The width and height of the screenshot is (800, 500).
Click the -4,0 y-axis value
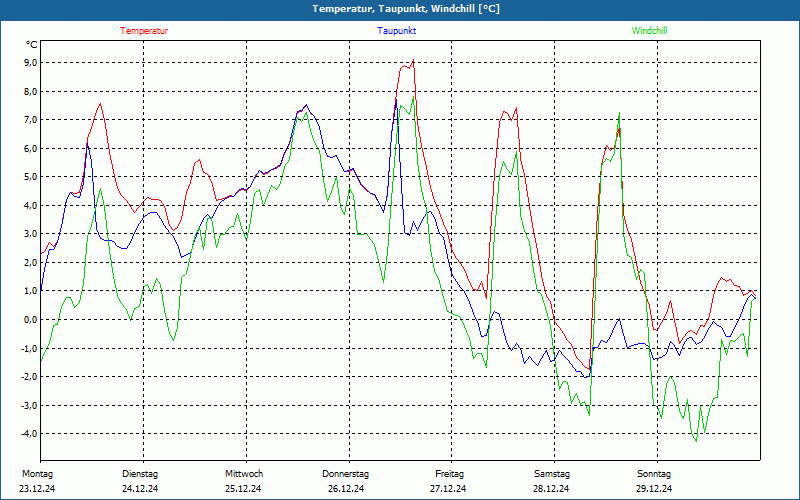pyautogui.click(x=29, y=433)
